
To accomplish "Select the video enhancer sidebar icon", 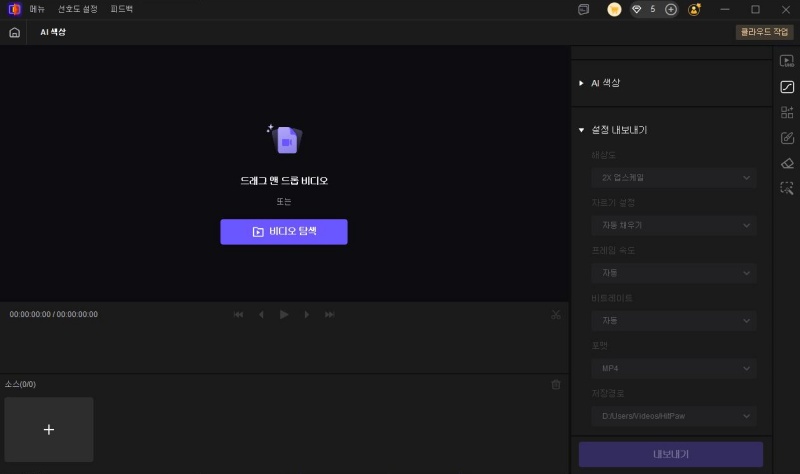I will pyautogui.click(x=787, y=61).
